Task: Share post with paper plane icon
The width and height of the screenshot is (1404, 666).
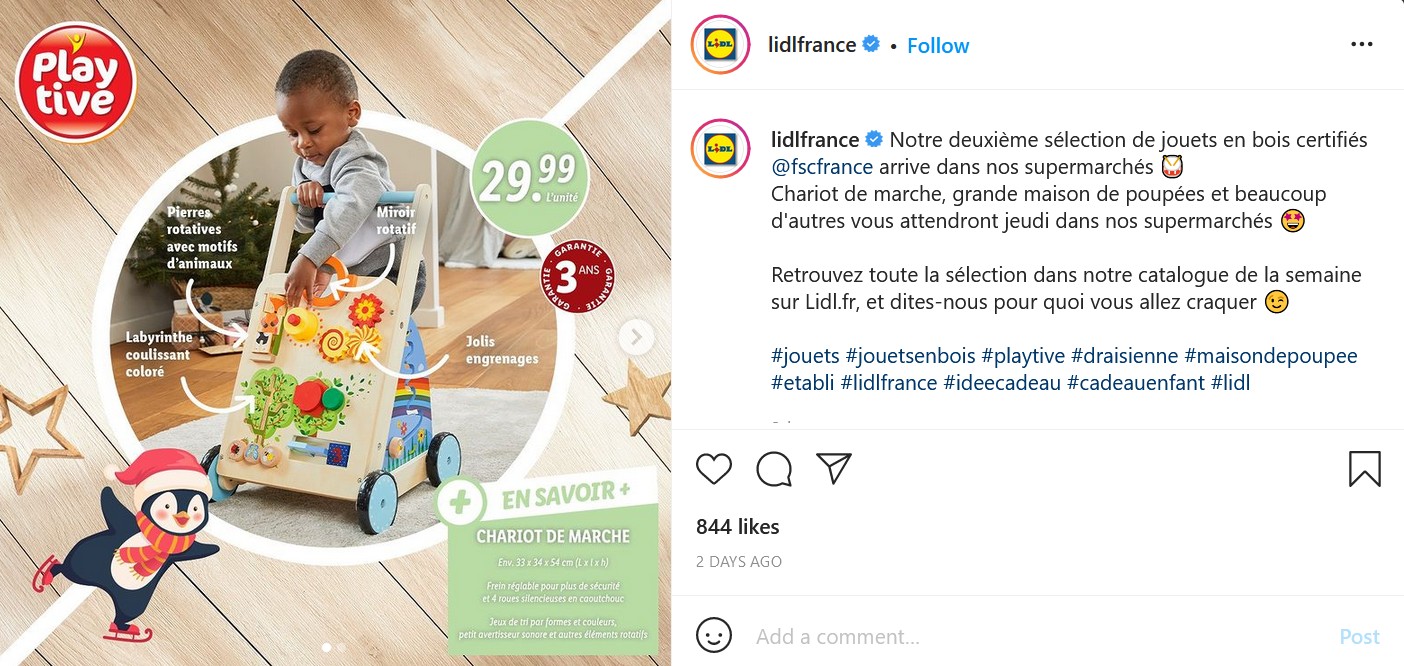Action: [x=833, y=468]
